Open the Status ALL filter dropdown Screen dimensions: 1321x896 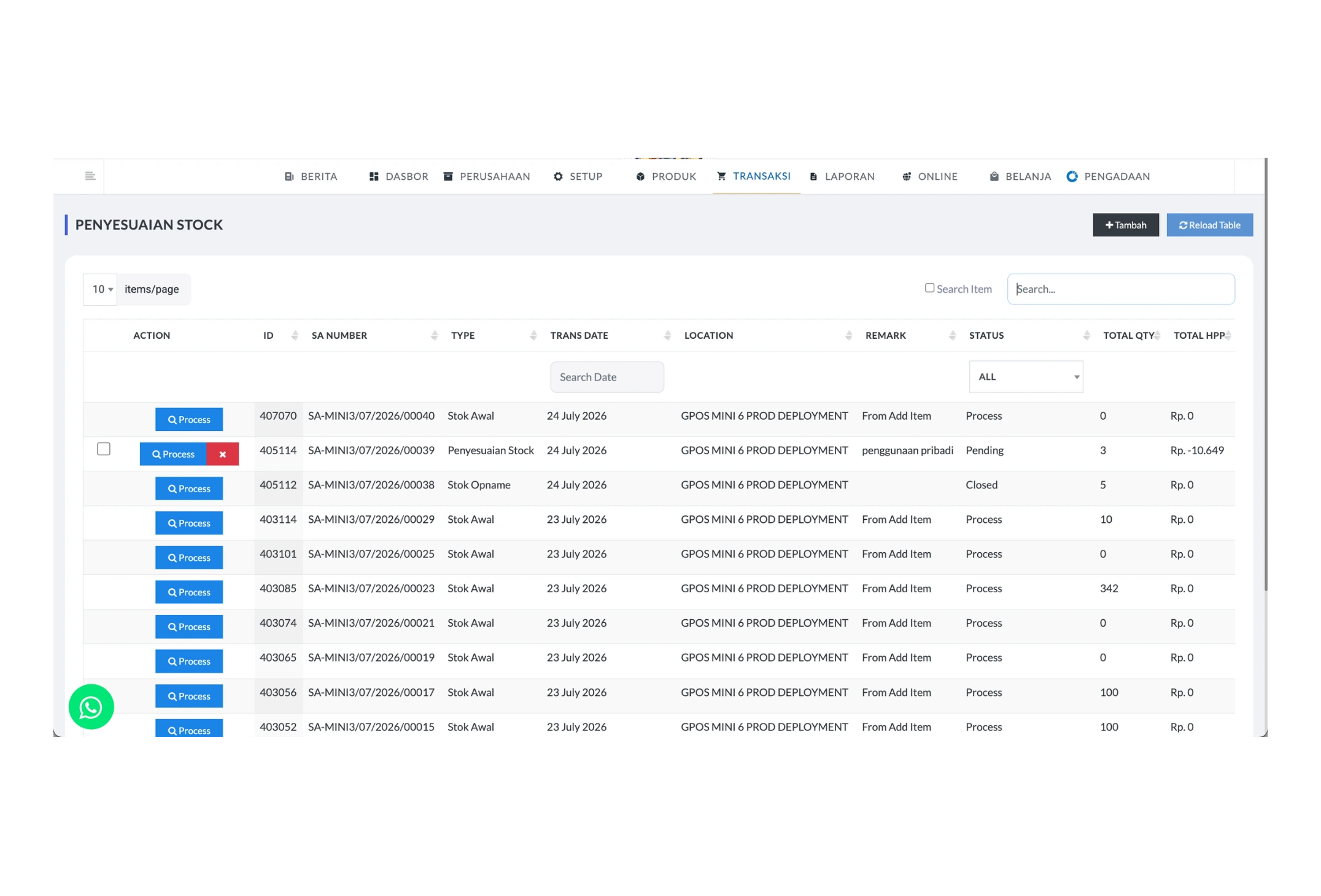[x=1026, y=377]
